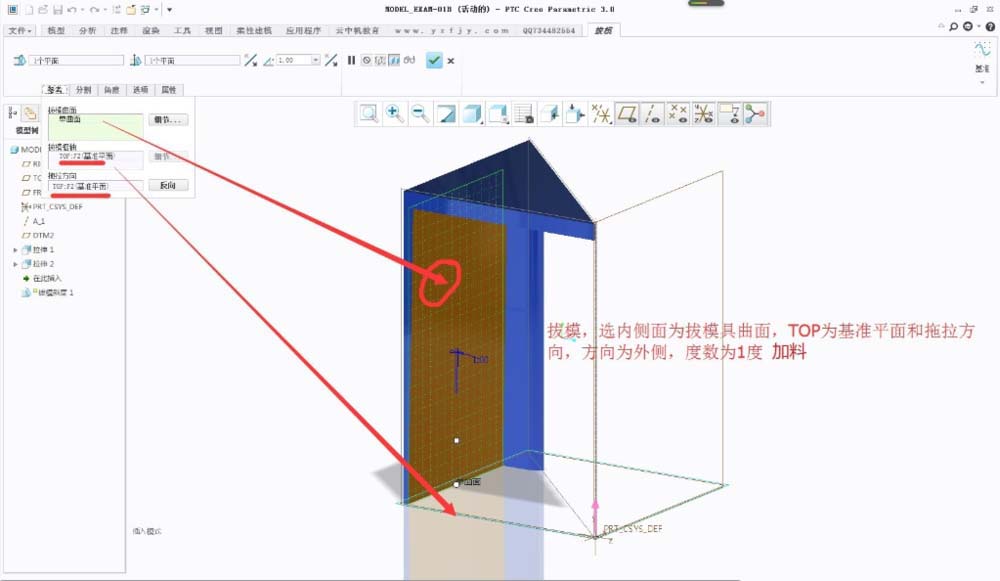Screen dimensions: 1000x581
Task: Click the Zoom Out magnifier icon
Action: pyautogui.click(x=420, y=114)
